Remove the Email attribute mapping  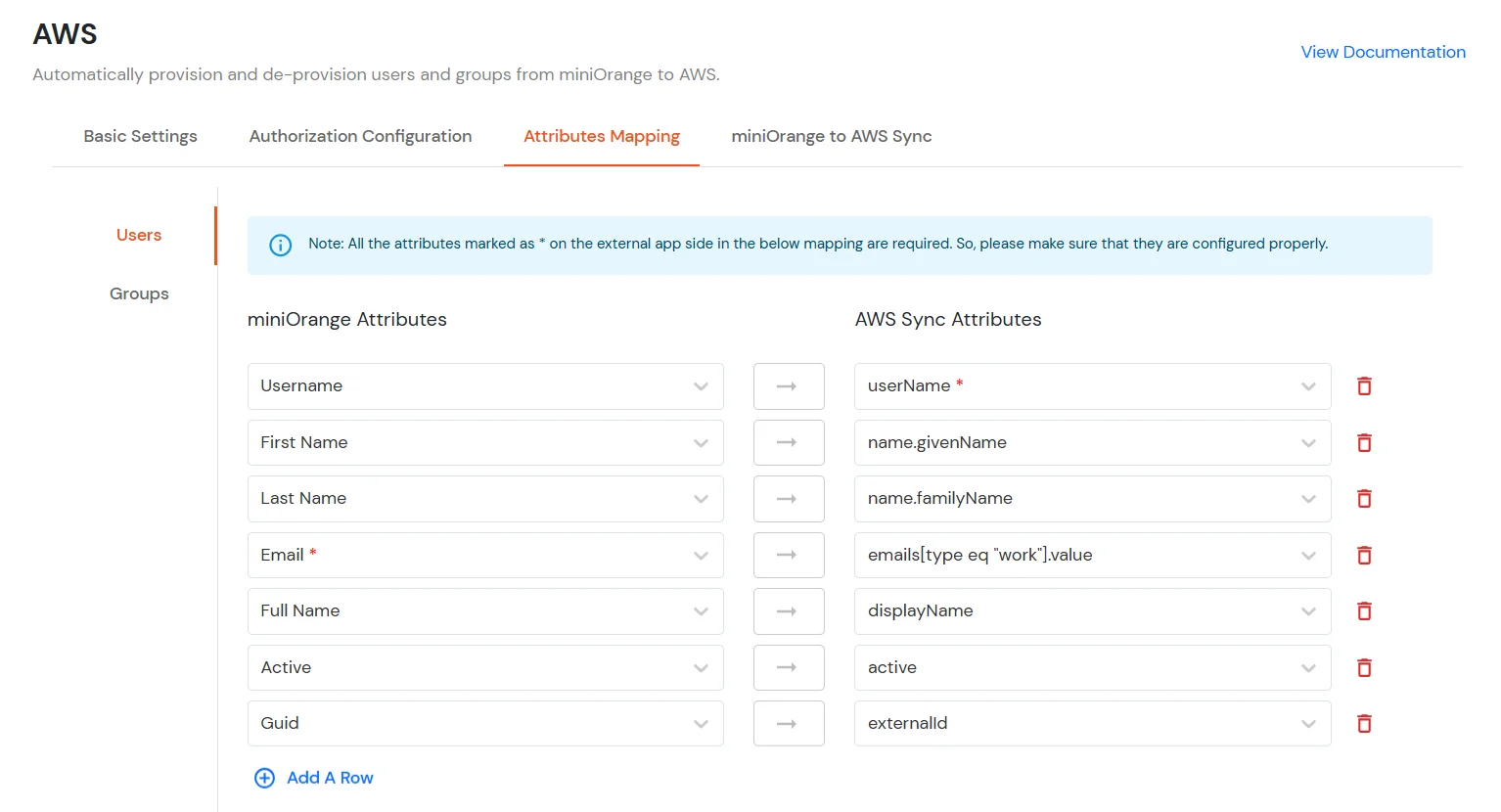click(x=1363, y=555)
